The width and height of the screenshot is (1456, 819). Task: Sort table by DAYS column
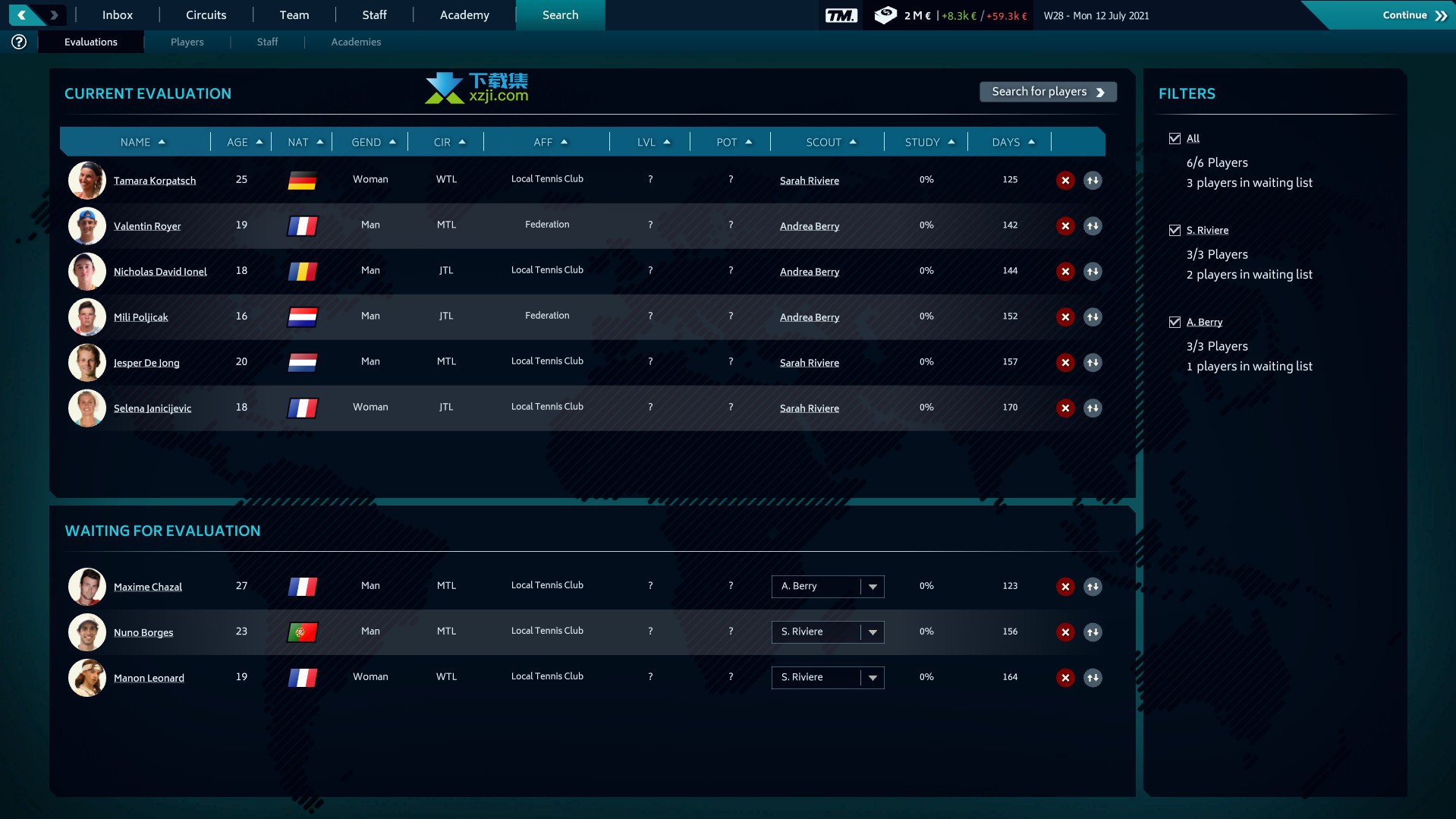coord(1013,142)
